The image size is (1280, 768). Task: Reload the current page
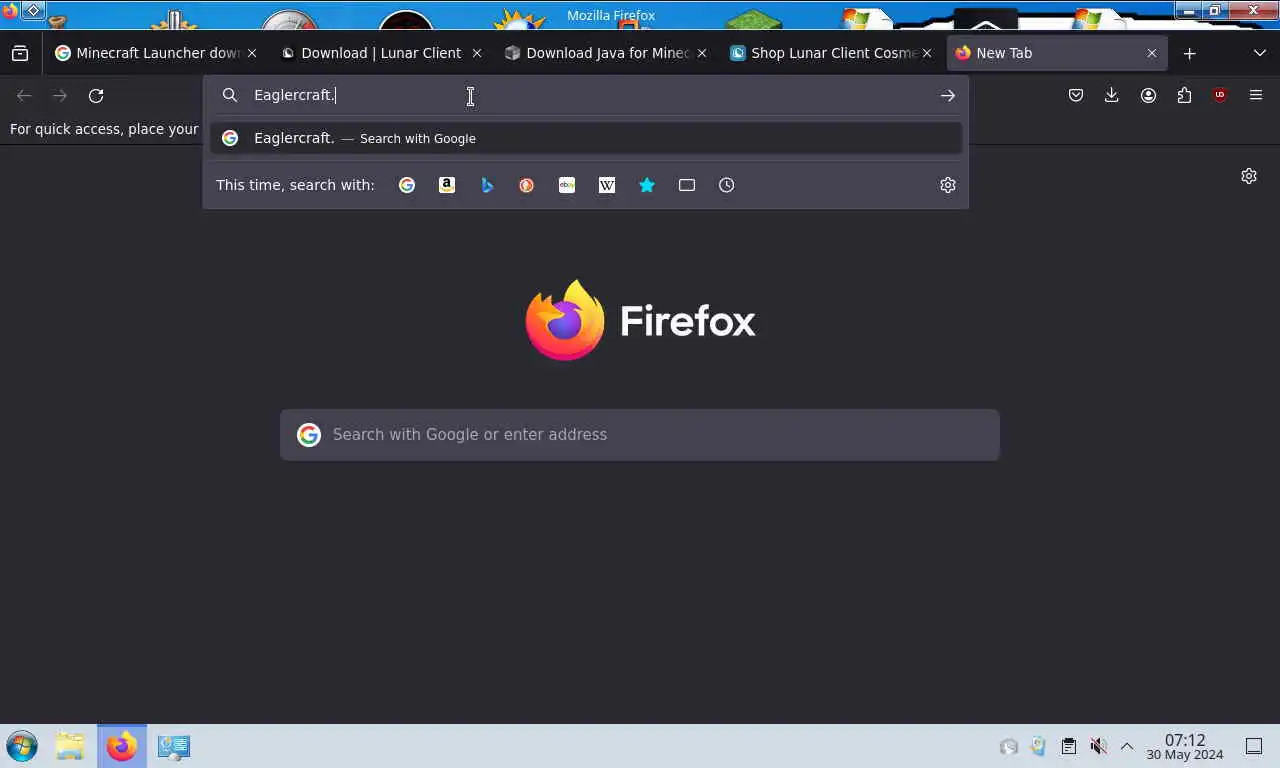tap(96, 96)
